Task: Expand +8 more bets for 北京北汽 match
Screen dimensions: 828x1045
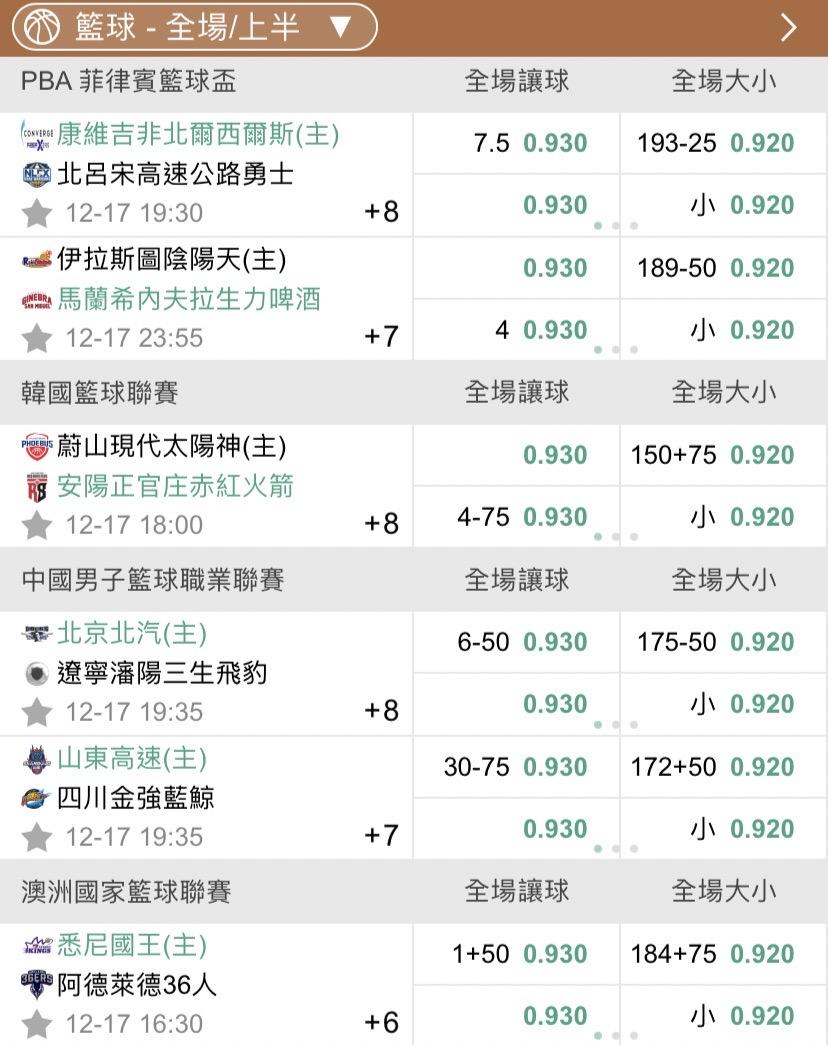Action: [x=381, y=711]
